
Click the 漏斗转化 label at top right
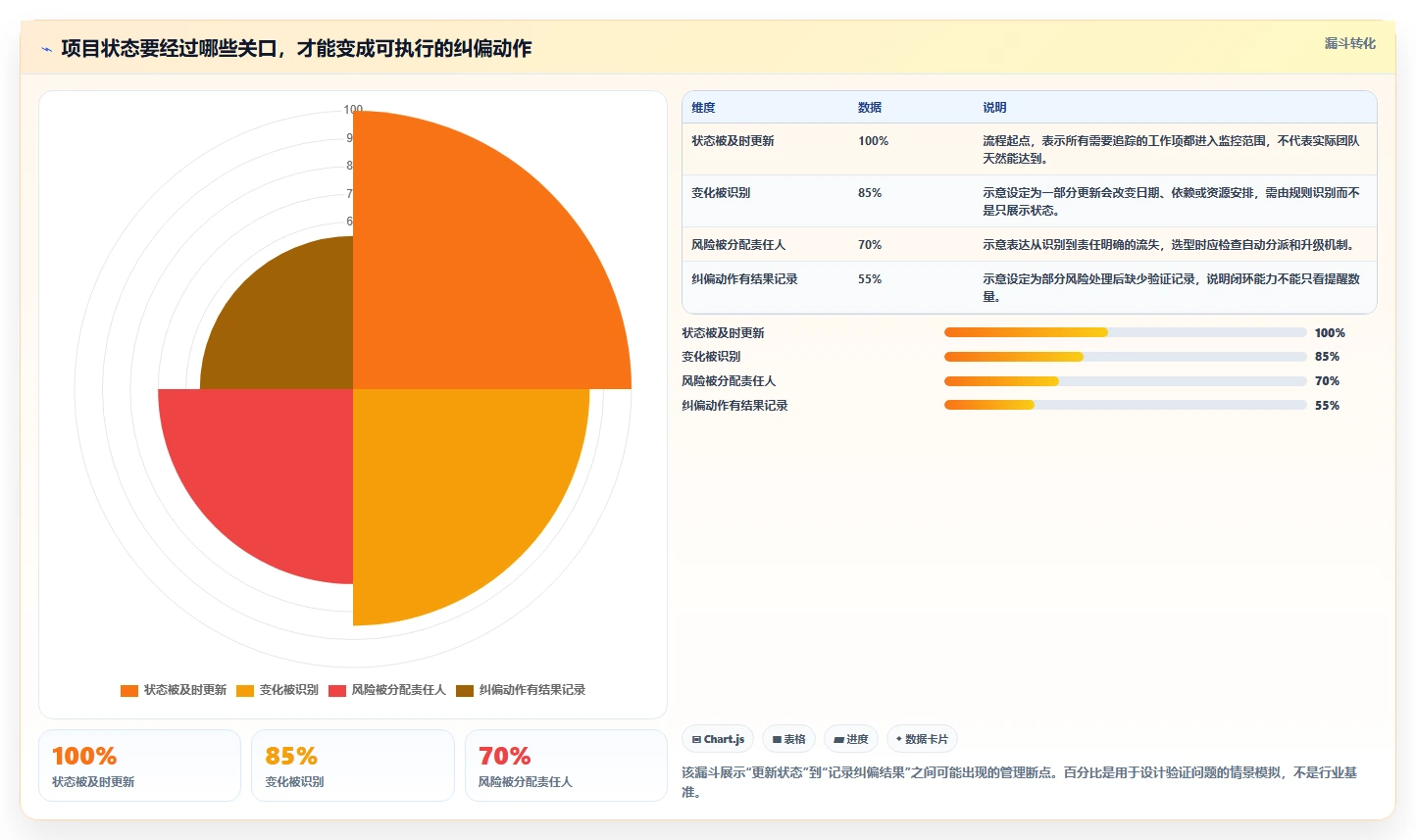[1349, 43]
